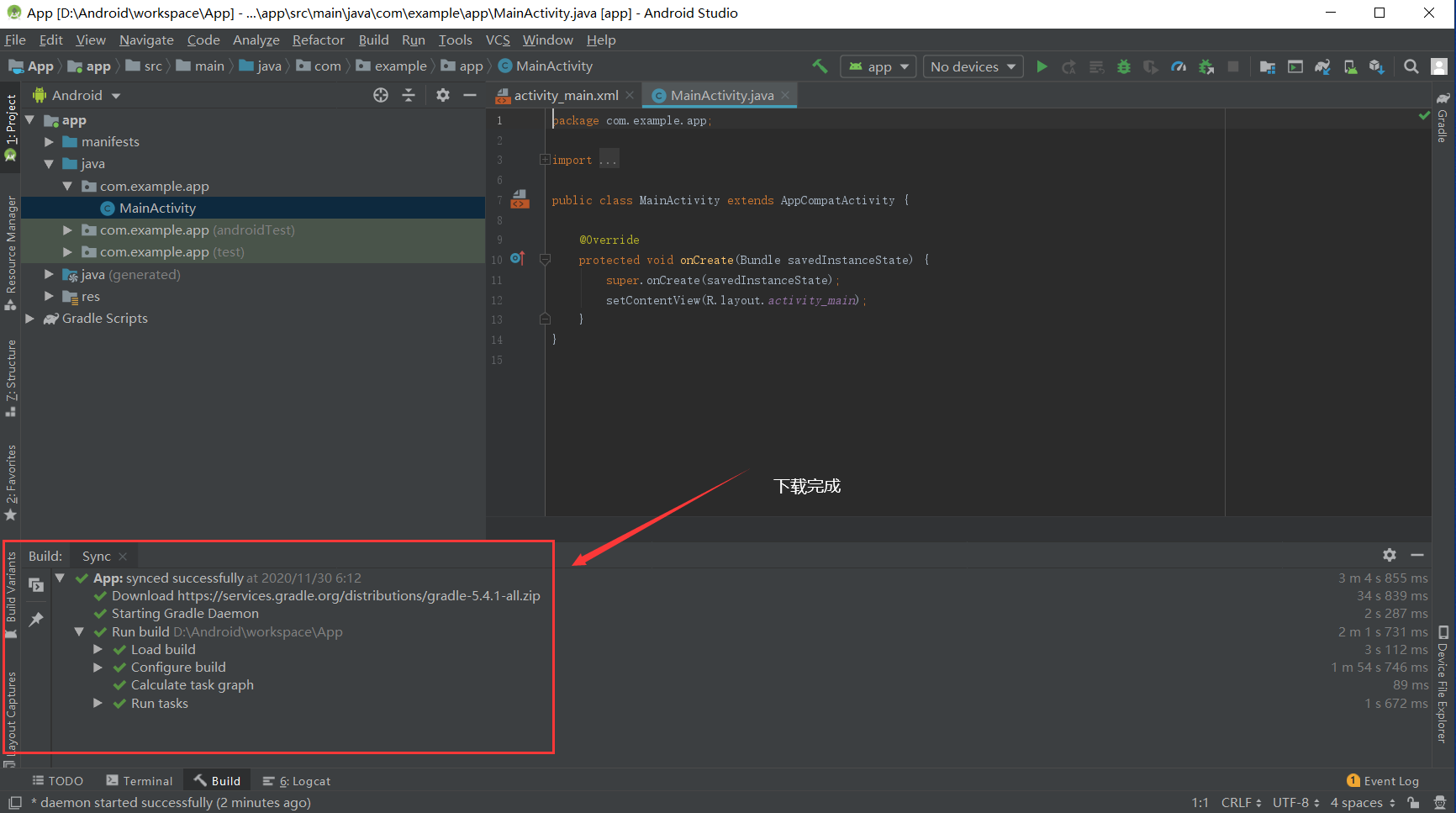Open the Android view selector dropdown
Viewport: 1456px width, 813px height.
77,95
